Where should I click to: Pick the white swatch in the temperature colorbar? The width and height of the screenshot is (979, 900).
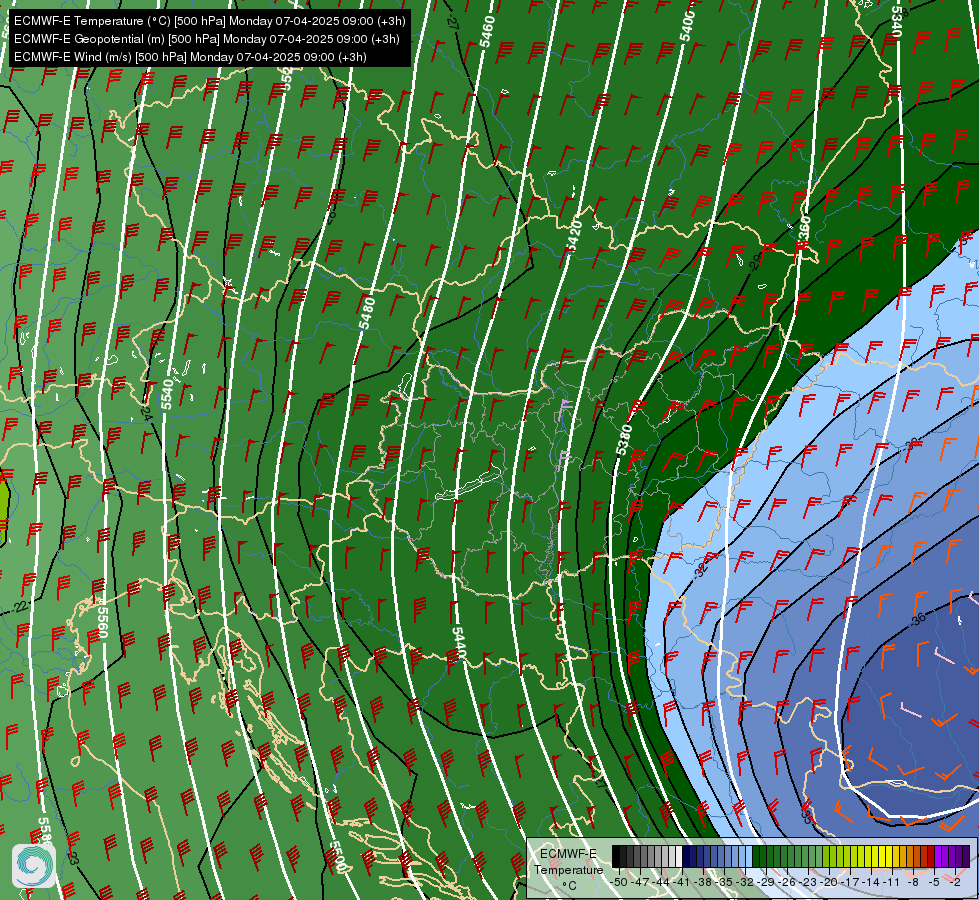[679, 856]
